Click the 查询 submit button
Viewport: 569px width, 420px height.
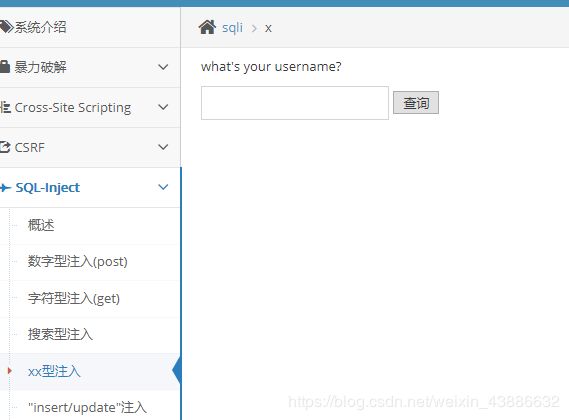click(416, 103)
